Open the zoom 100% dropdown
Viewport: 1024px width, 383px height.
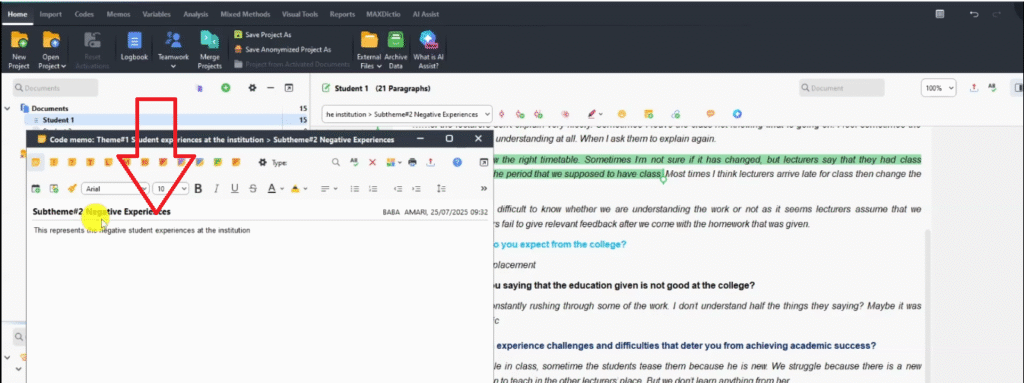[938, 88]
